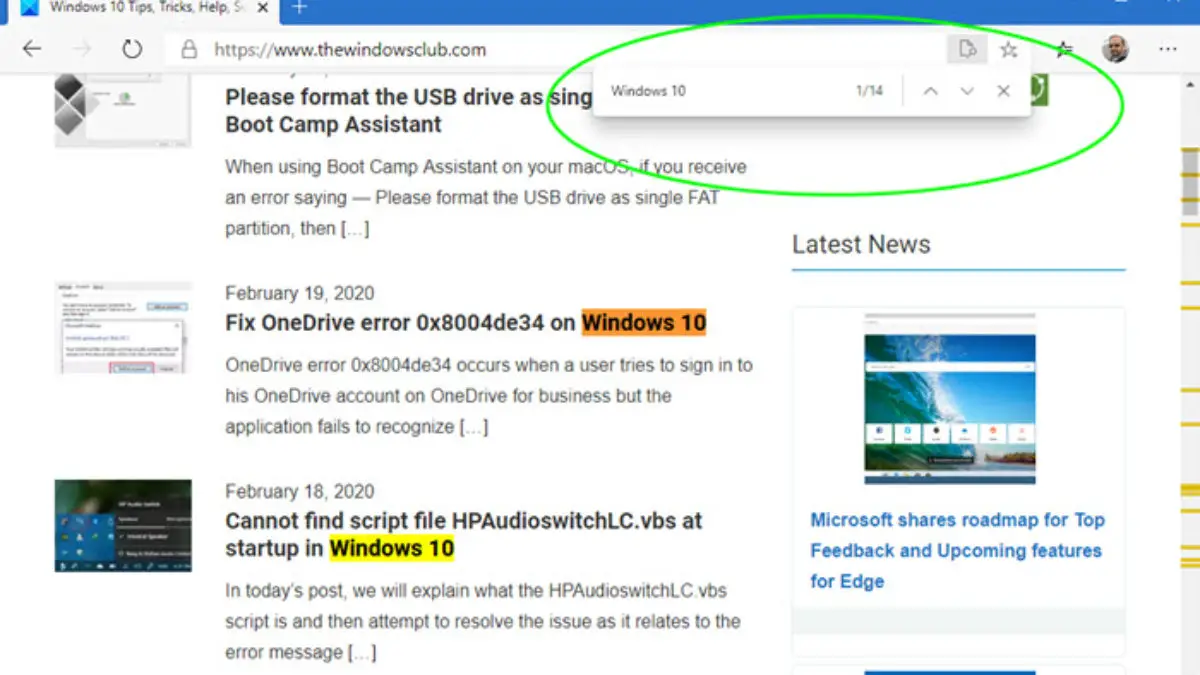Screen dimensions: 1200x675
Task: Open 'Microsoft shares roadmap for Top Feedback' link
Action: click(x=957, y=550)
